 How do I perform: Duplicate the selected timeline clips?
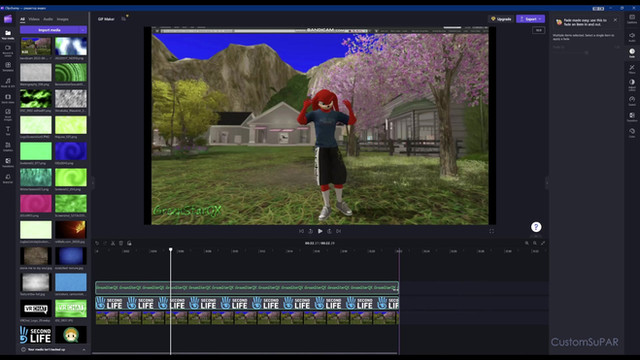pos(129,243)
